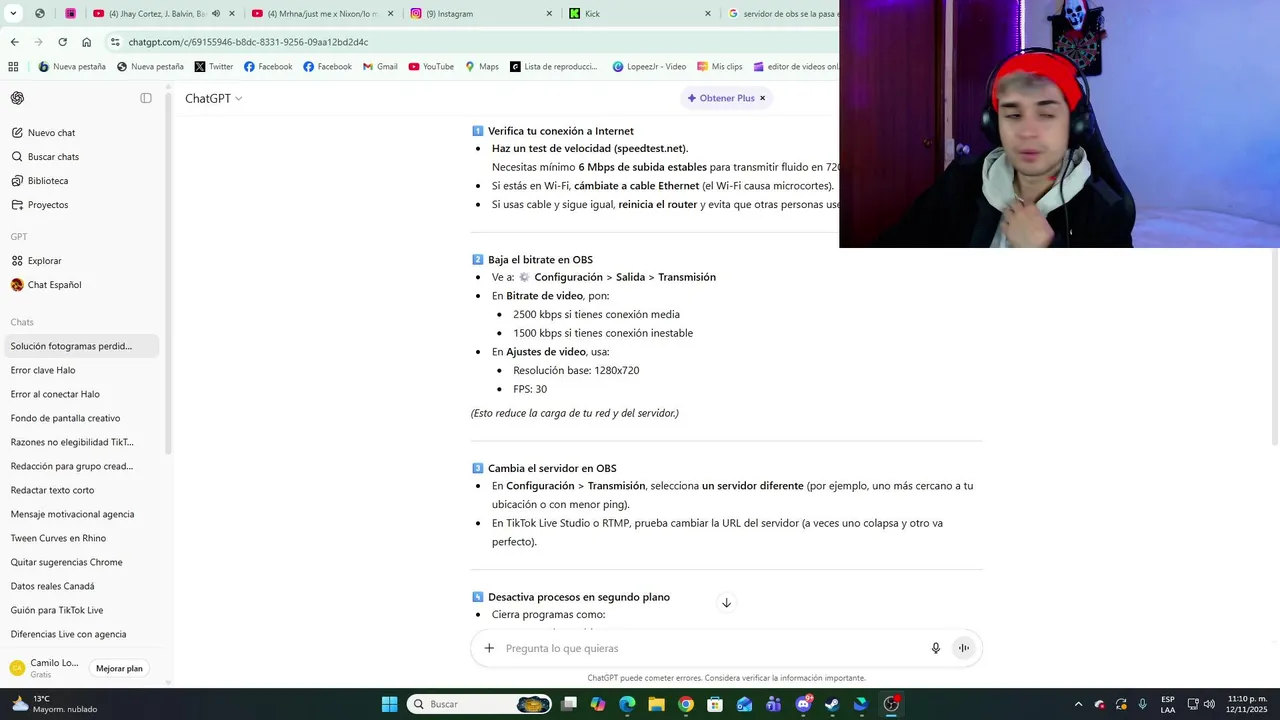View site information icon in address bar
Viewport: 1280px width, 720px height.
pyautogui.click(x=115, y=42)
